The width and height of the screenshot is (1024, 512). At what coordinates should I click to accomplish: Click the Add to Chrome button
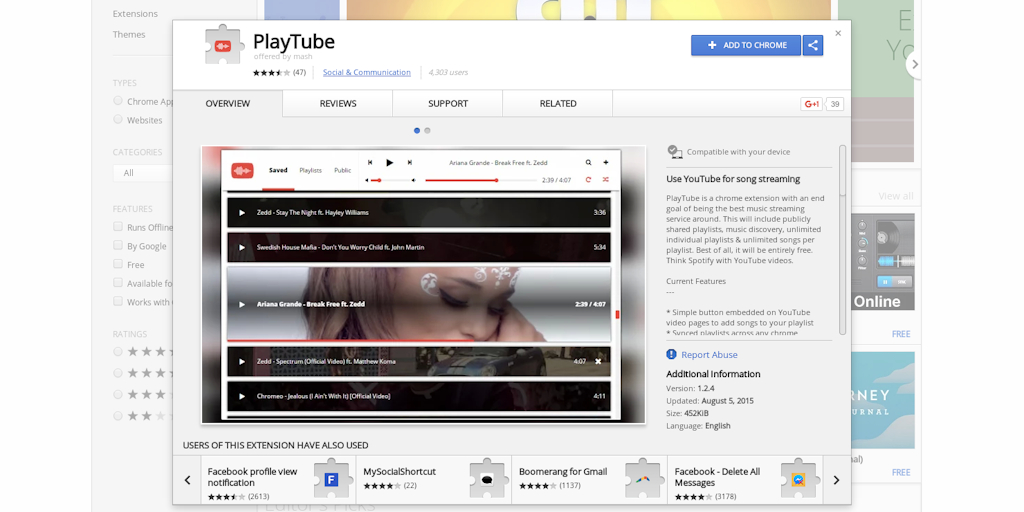pyautogui.click(x=746, y=45)
